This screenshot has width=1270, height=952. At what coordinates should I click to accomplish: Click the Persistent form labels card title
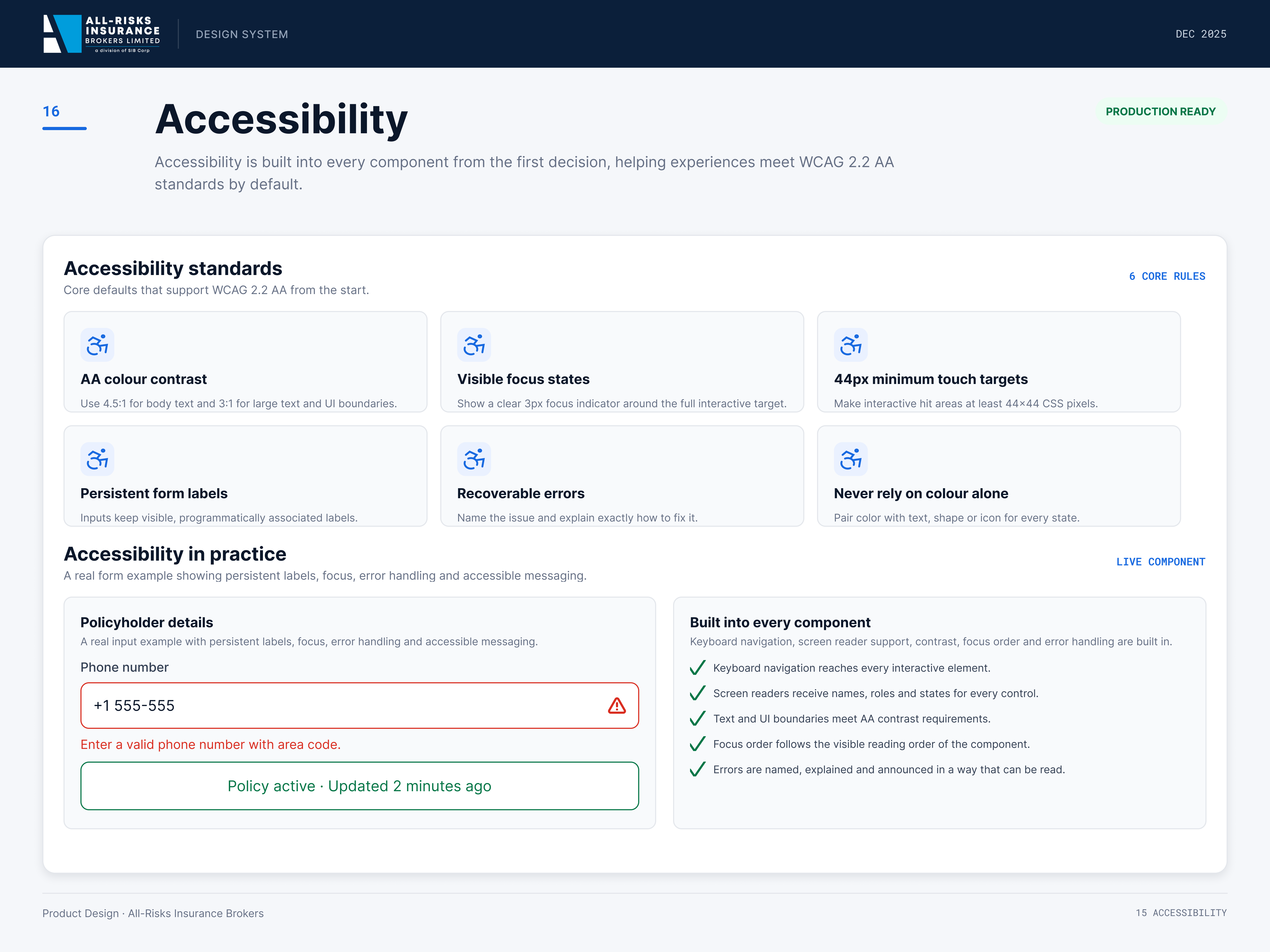click(x=154, y=493)
